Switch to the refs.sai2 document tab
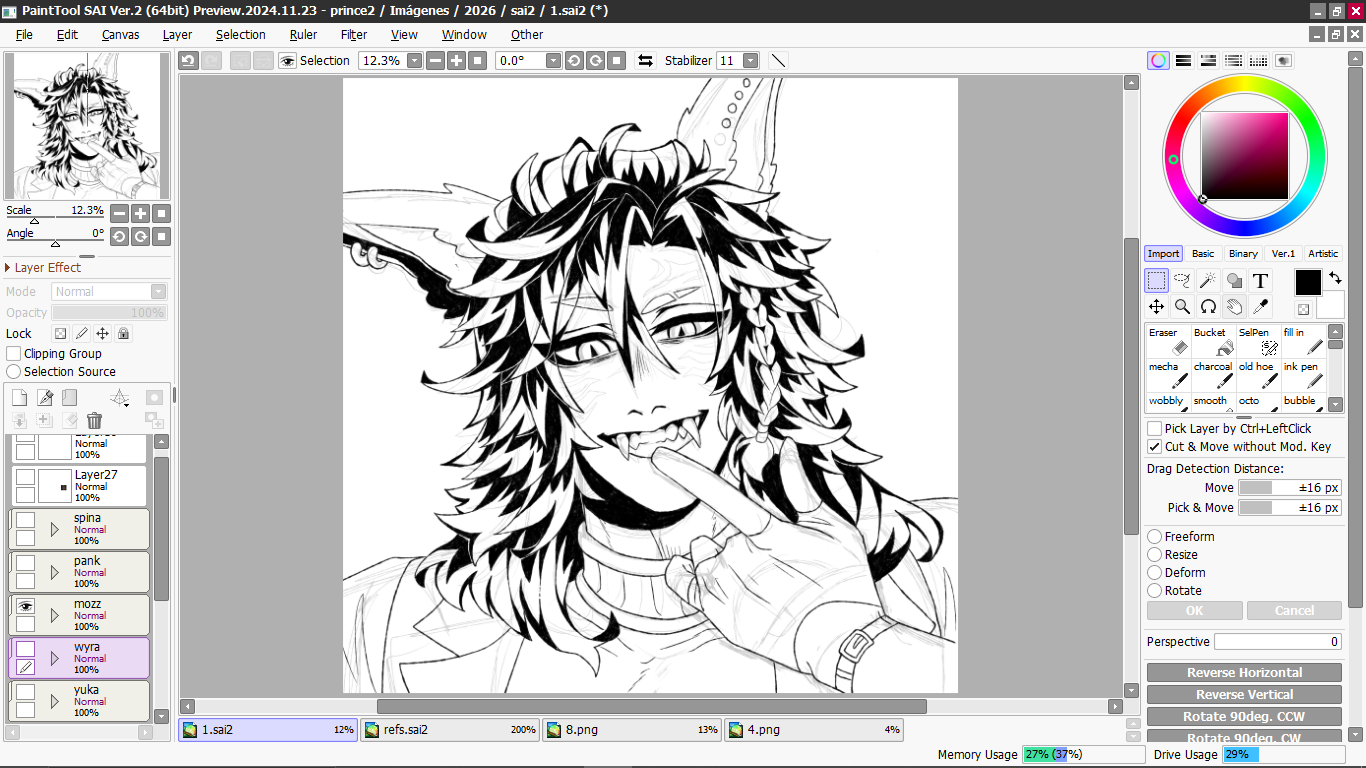This screenshot has width=1366, height=768. coord(450,730)
